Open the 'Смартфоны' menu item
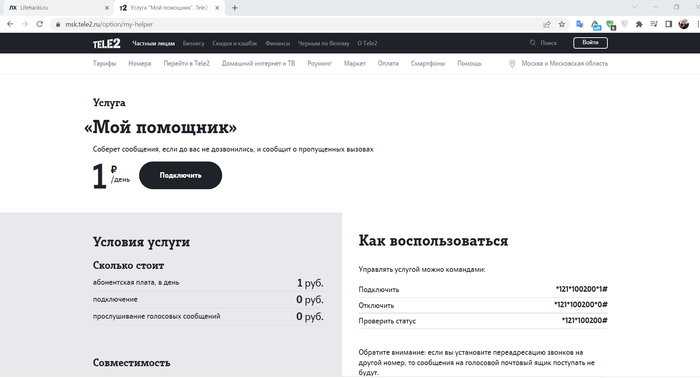 (x=428, y=63)
